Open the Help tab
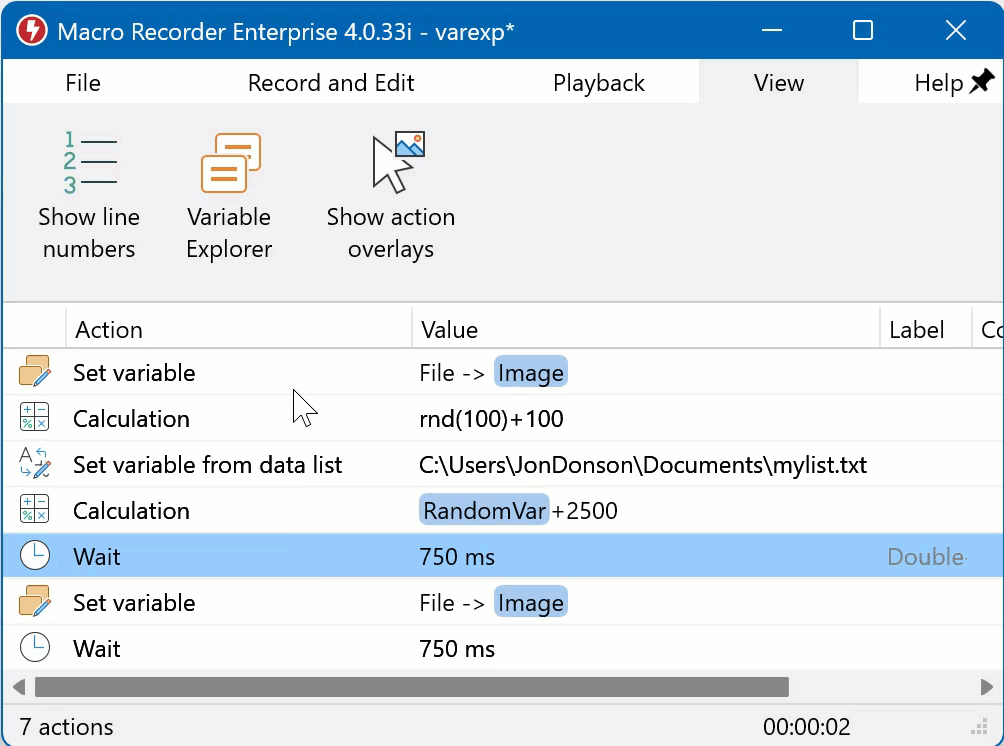Image resolution: width=1004 pixels, height=746 pixels. pyautogui.click(x=938, y=83)
